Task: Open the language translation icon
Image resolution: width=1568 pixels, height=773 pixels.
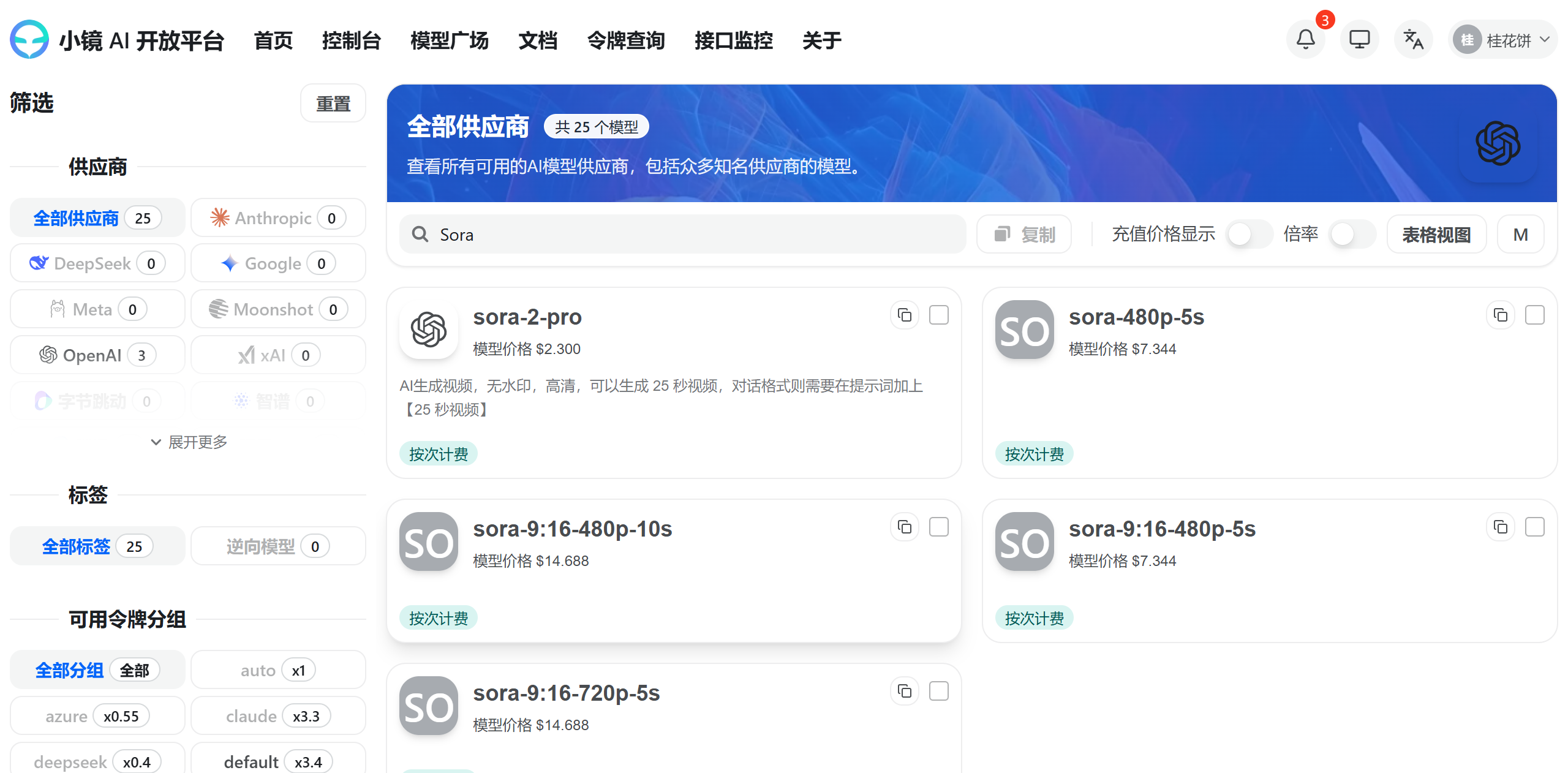Action: pyautogui.click(x=1413, y=40)
